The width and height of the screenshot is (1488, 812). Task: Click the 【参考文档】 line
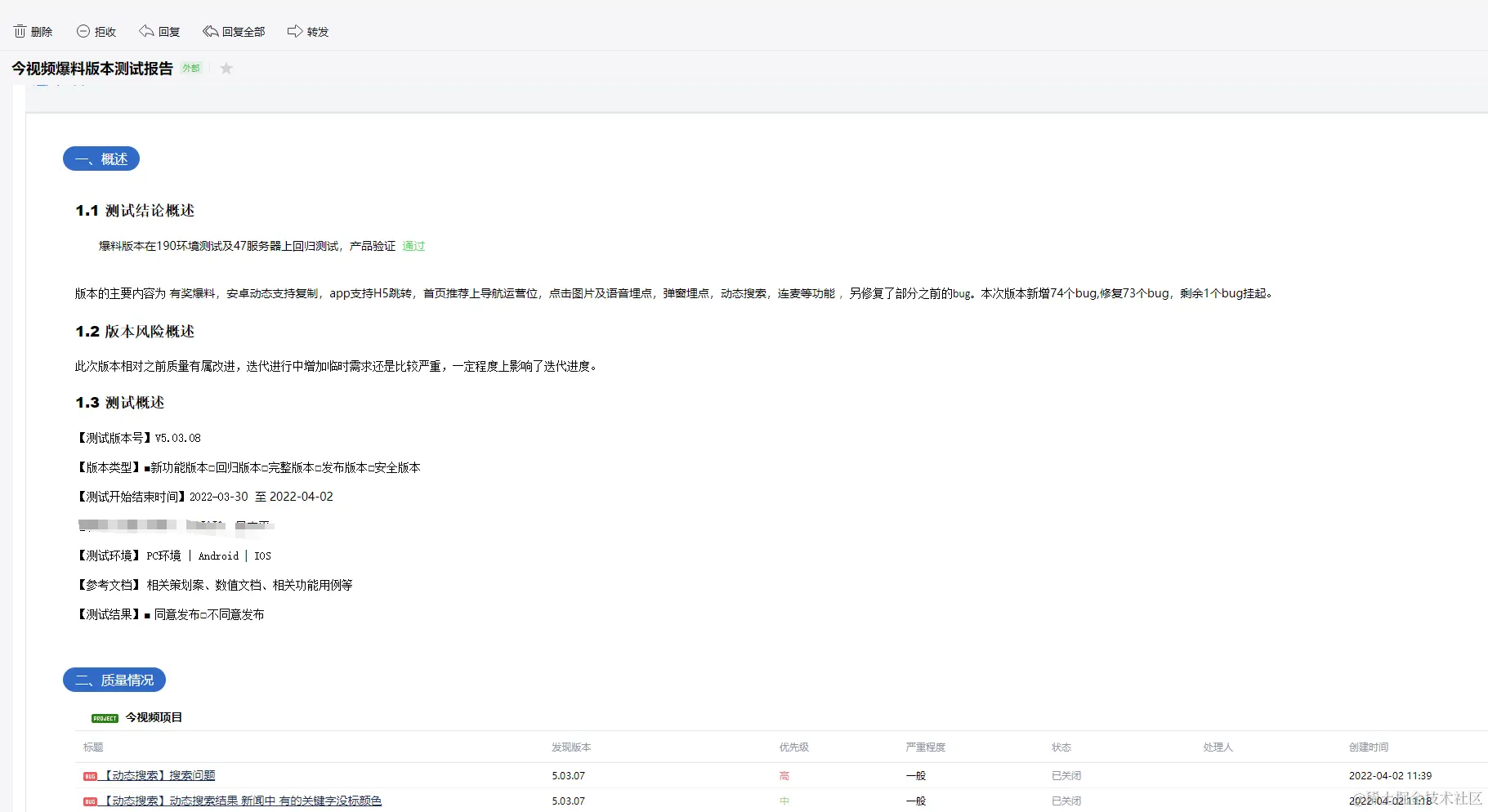[214, 585]
